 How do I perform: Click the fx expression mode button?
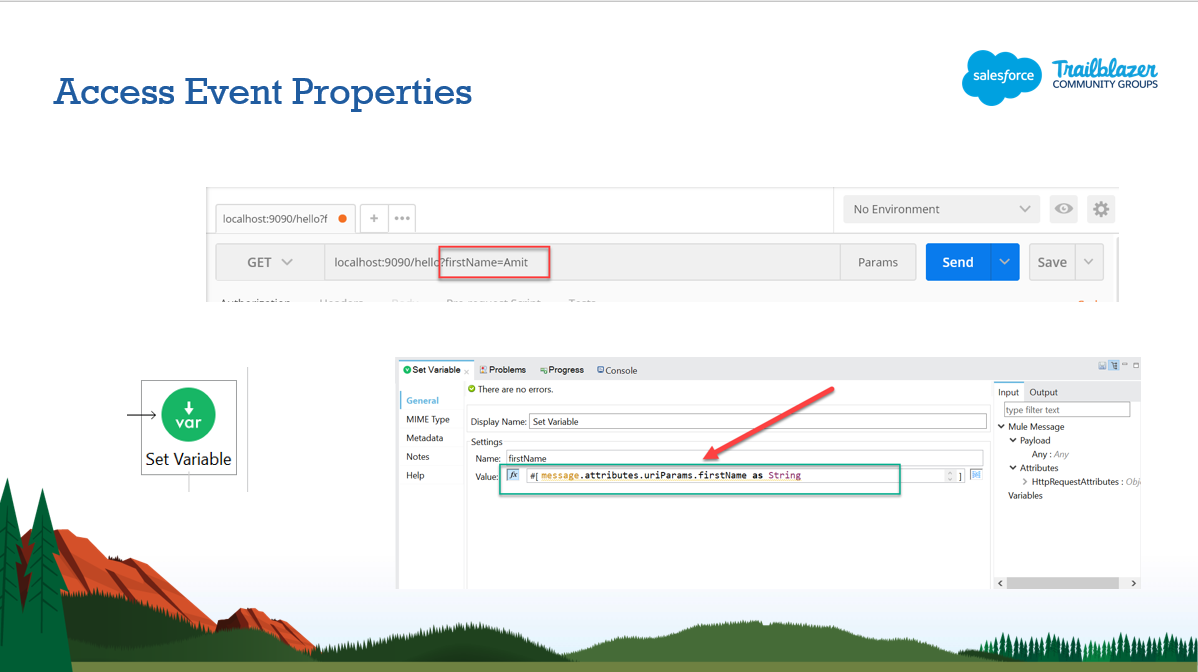point(513,476)
